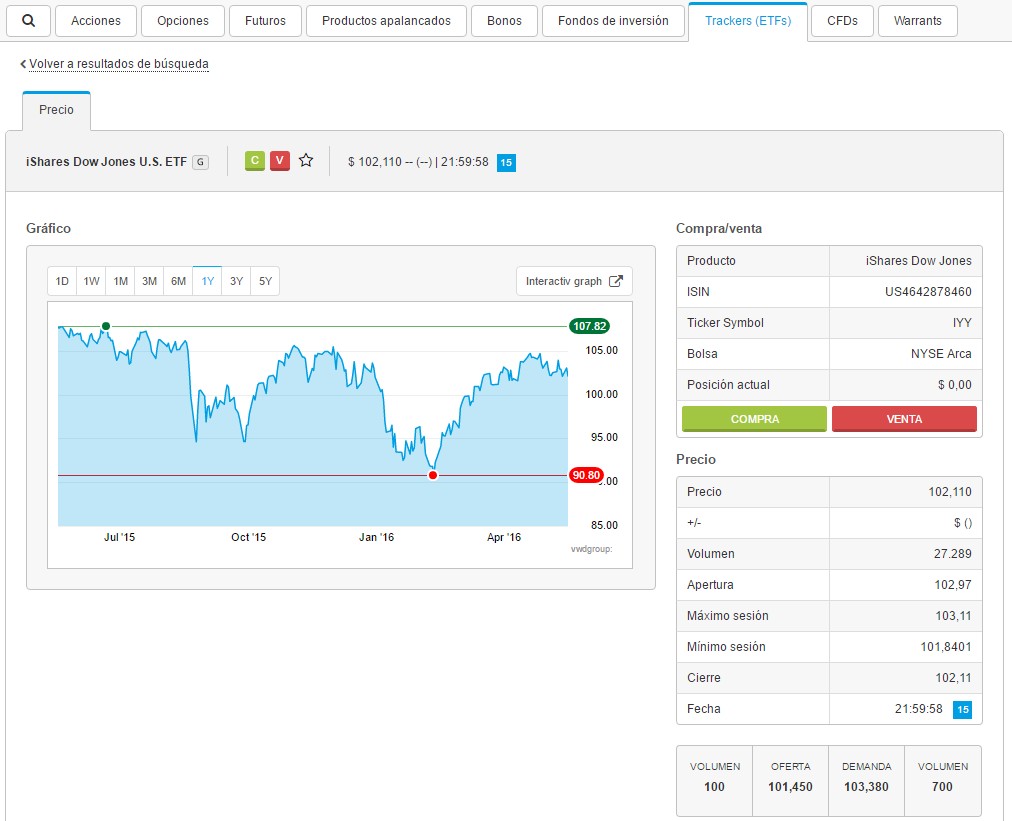Click the green COMPRA button

(x=754, y=419)
